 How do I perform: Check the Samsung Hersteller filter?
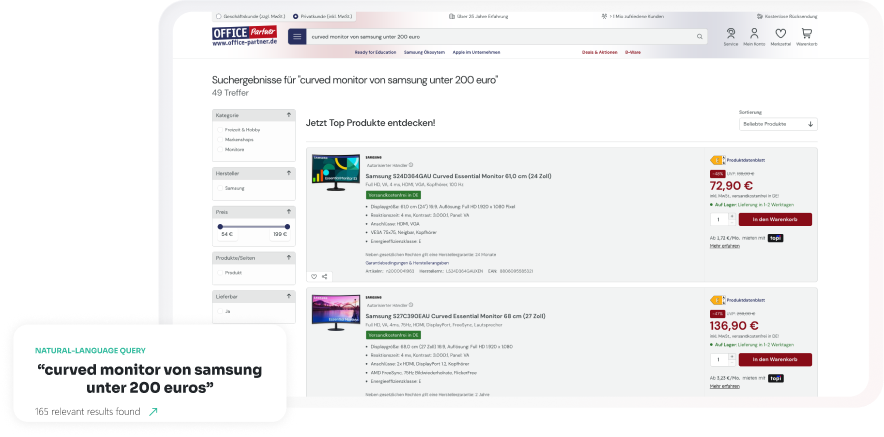[x=220, y=188]
